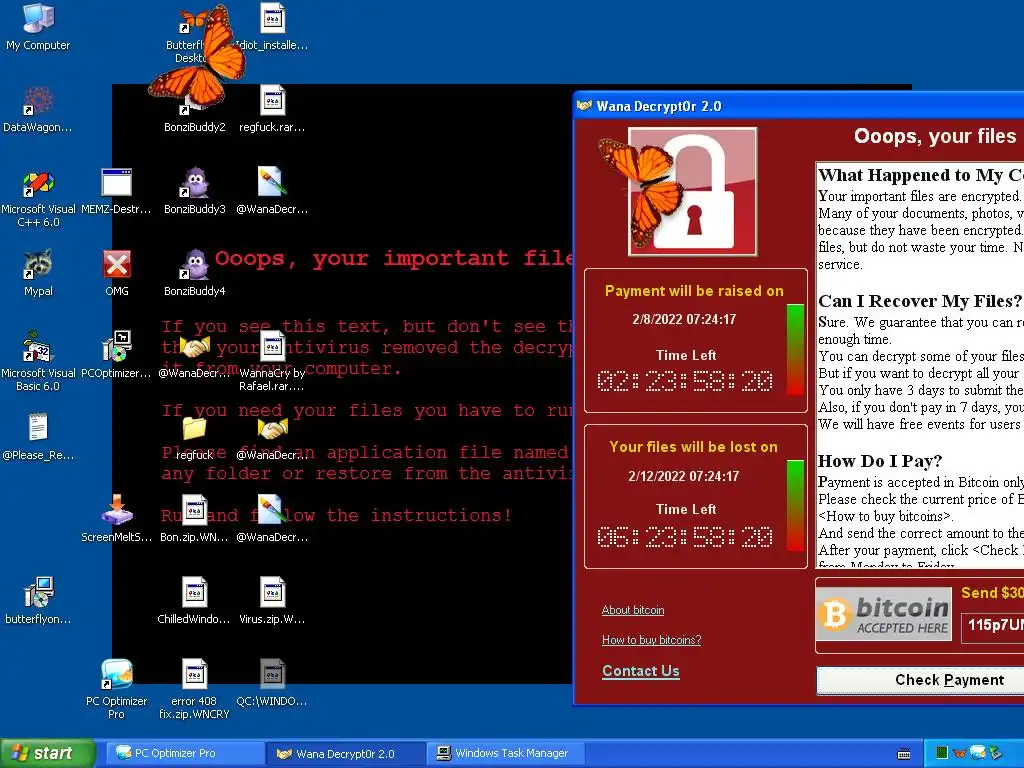
Task: Select the MEMZ-Destr... desktop icon
Action: pos(116,191)
